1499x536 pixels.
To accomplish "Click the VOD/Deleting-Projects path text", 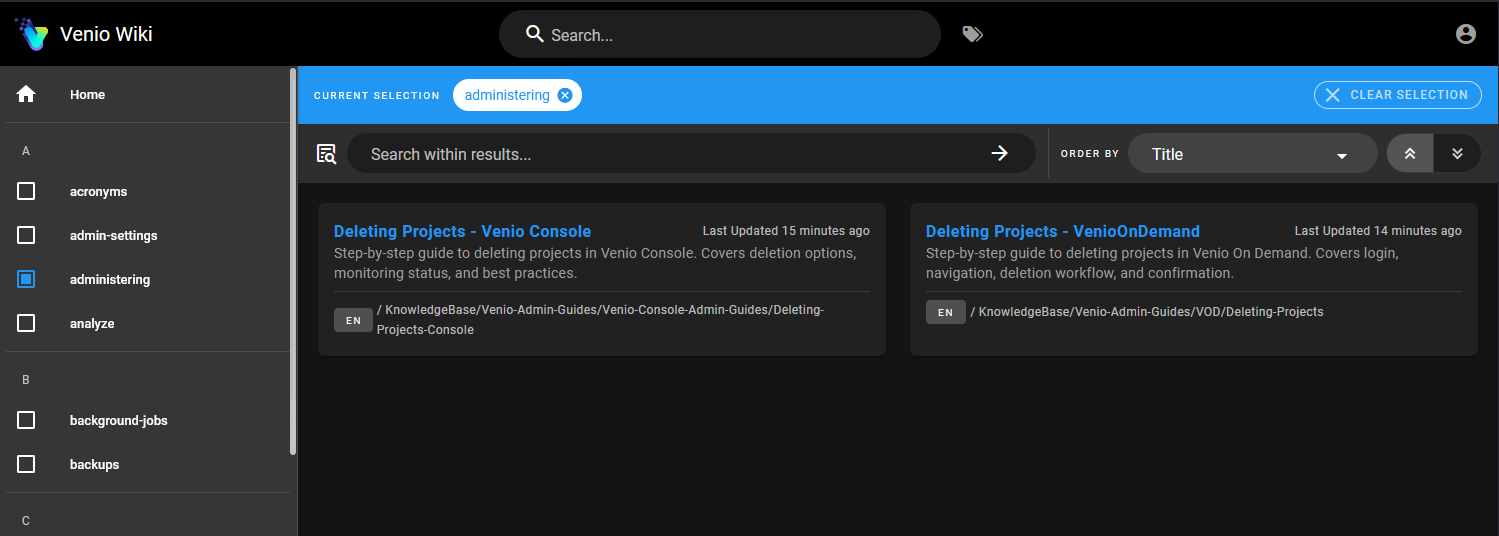I will [x=1147, y=312].
